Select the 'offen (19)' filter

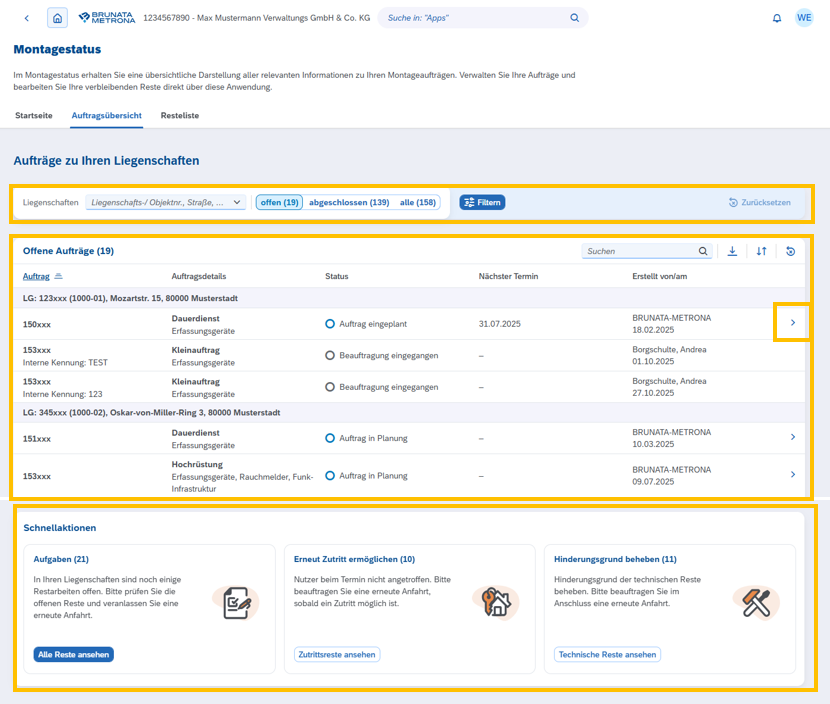click(279, 202)
